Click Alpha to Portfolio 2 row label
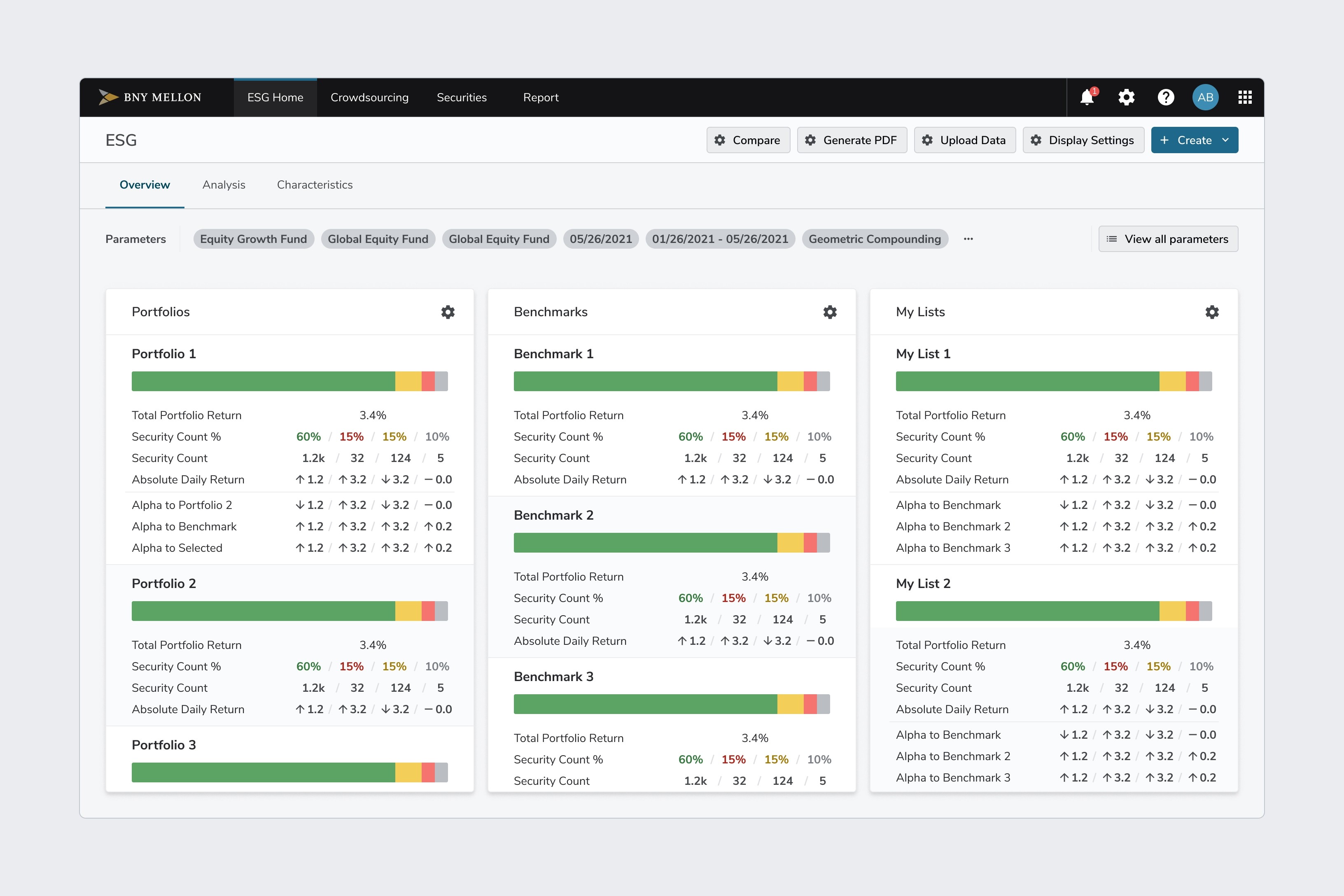This screenshot has width=1344, height=896. pyautogui.click(x=182, y=505)
